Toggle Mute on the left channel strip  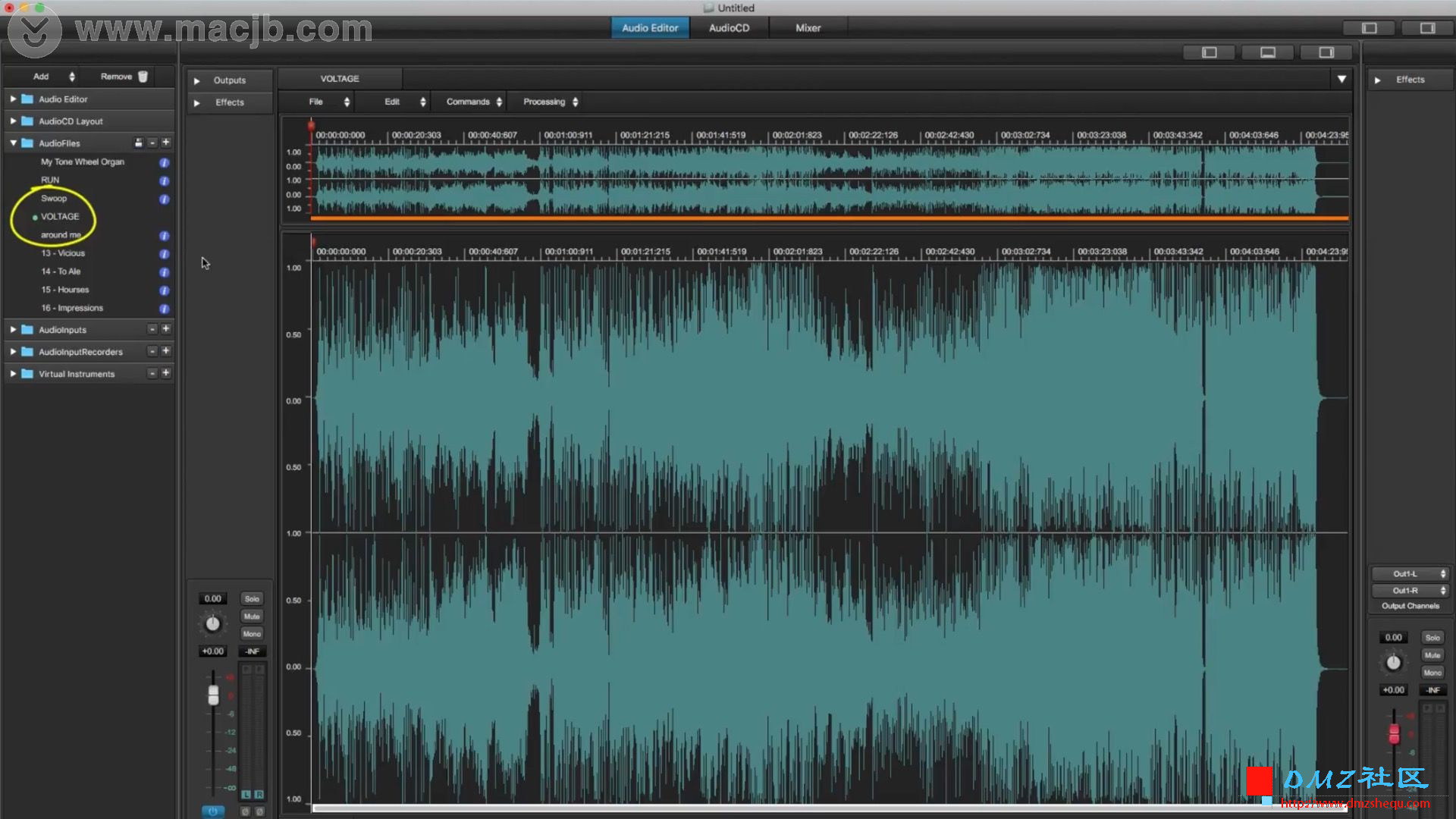click(252, 617)
